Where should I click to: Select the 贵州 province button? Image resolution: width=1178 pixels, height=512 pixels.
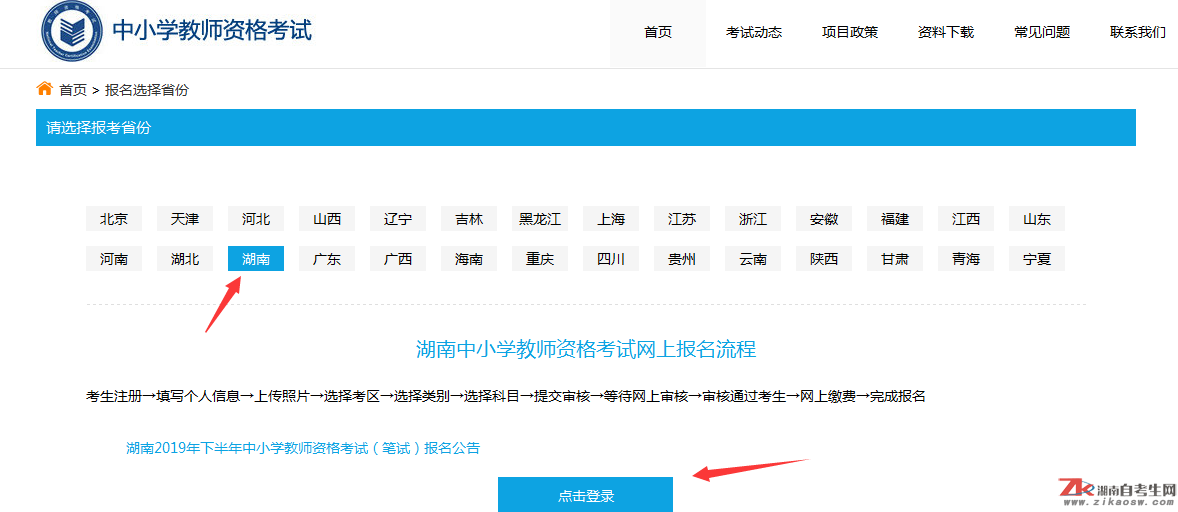(681, 259)
